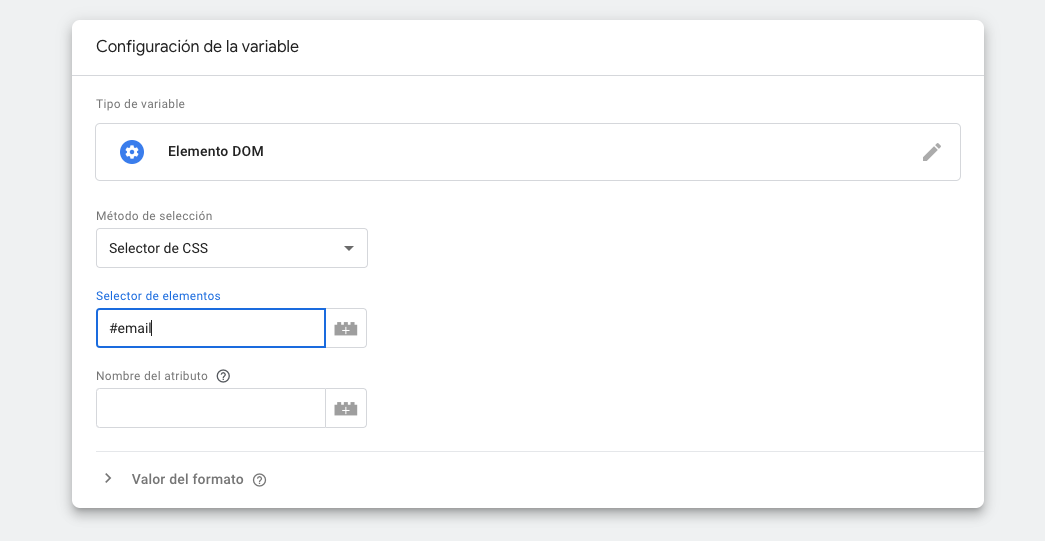Click the Método de selección dropdown arrow

(x=348, y=248)
